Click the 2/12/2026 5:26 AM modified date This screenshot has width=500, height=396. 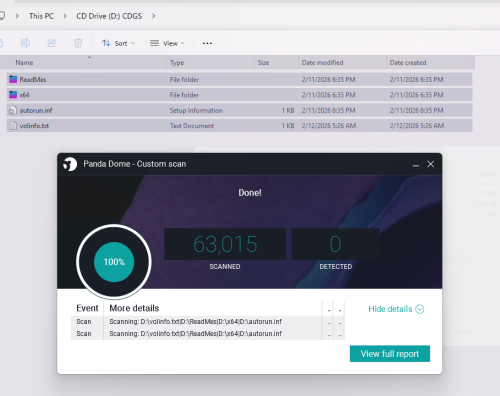(x=329, y=126)
